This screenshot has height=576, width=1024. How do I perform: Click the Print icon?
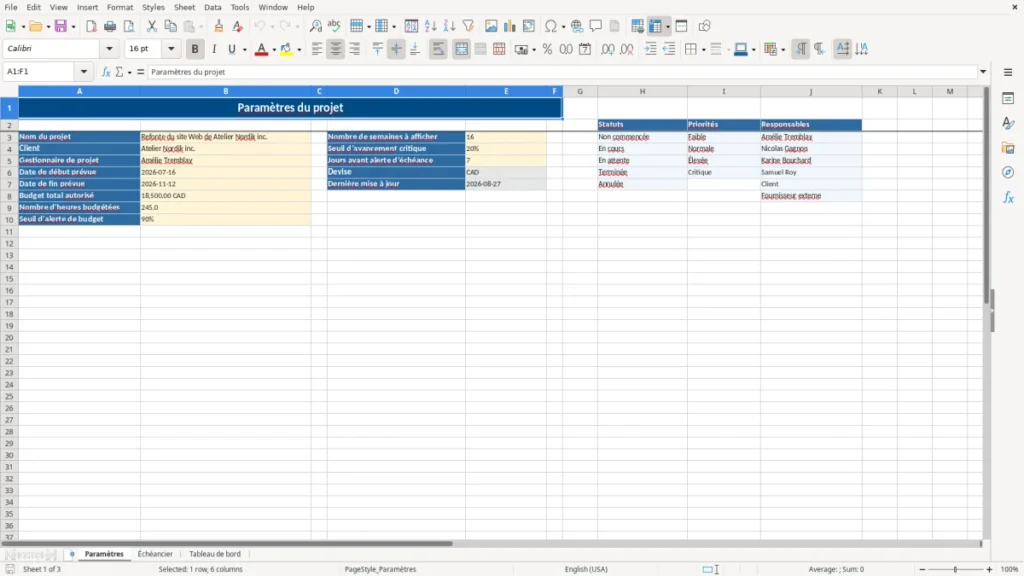tap(110, 26)
